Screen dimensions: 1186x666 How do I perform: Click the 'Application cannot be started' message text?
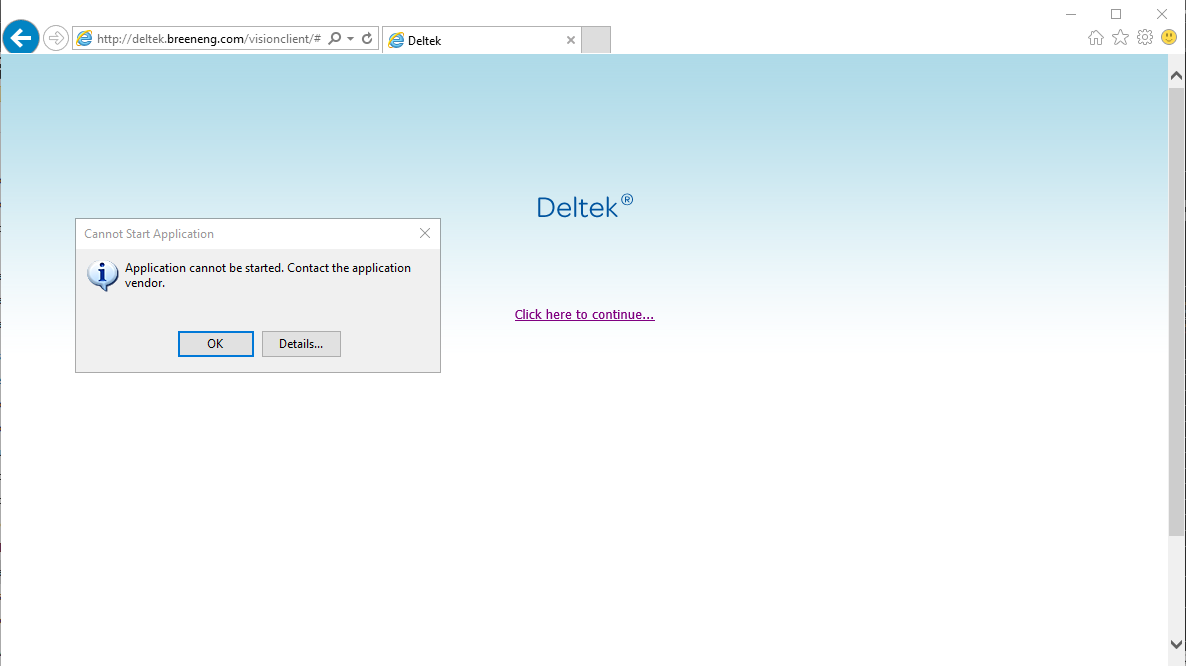(x=268, y=275)
